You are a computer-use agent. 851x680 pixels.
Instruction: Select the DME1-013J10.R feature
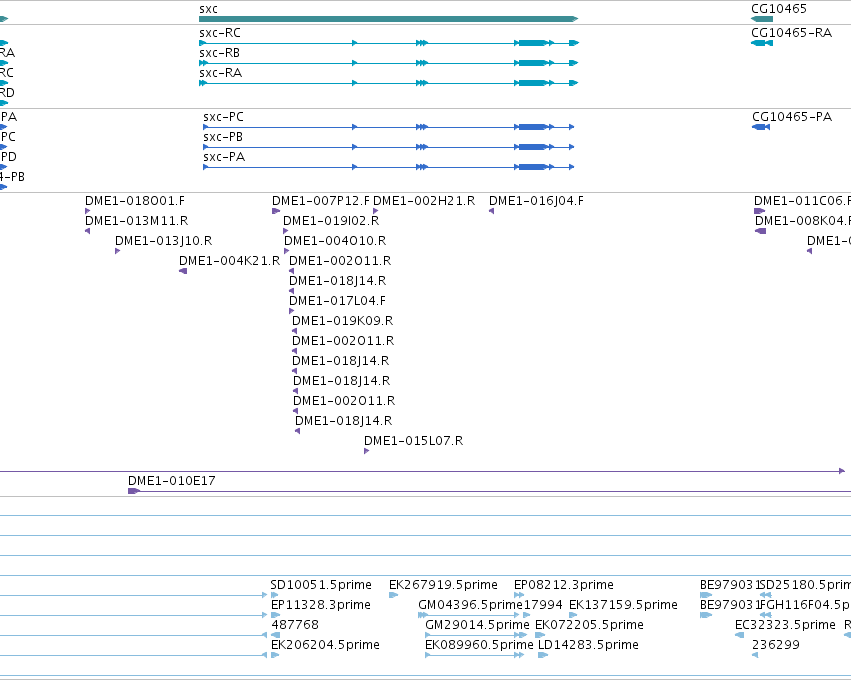pos(117,251)
